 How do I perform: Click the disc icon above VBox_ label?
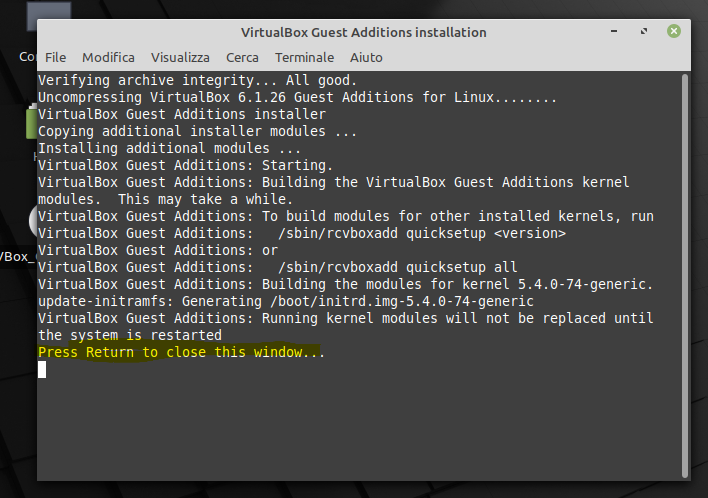[33, 221]
